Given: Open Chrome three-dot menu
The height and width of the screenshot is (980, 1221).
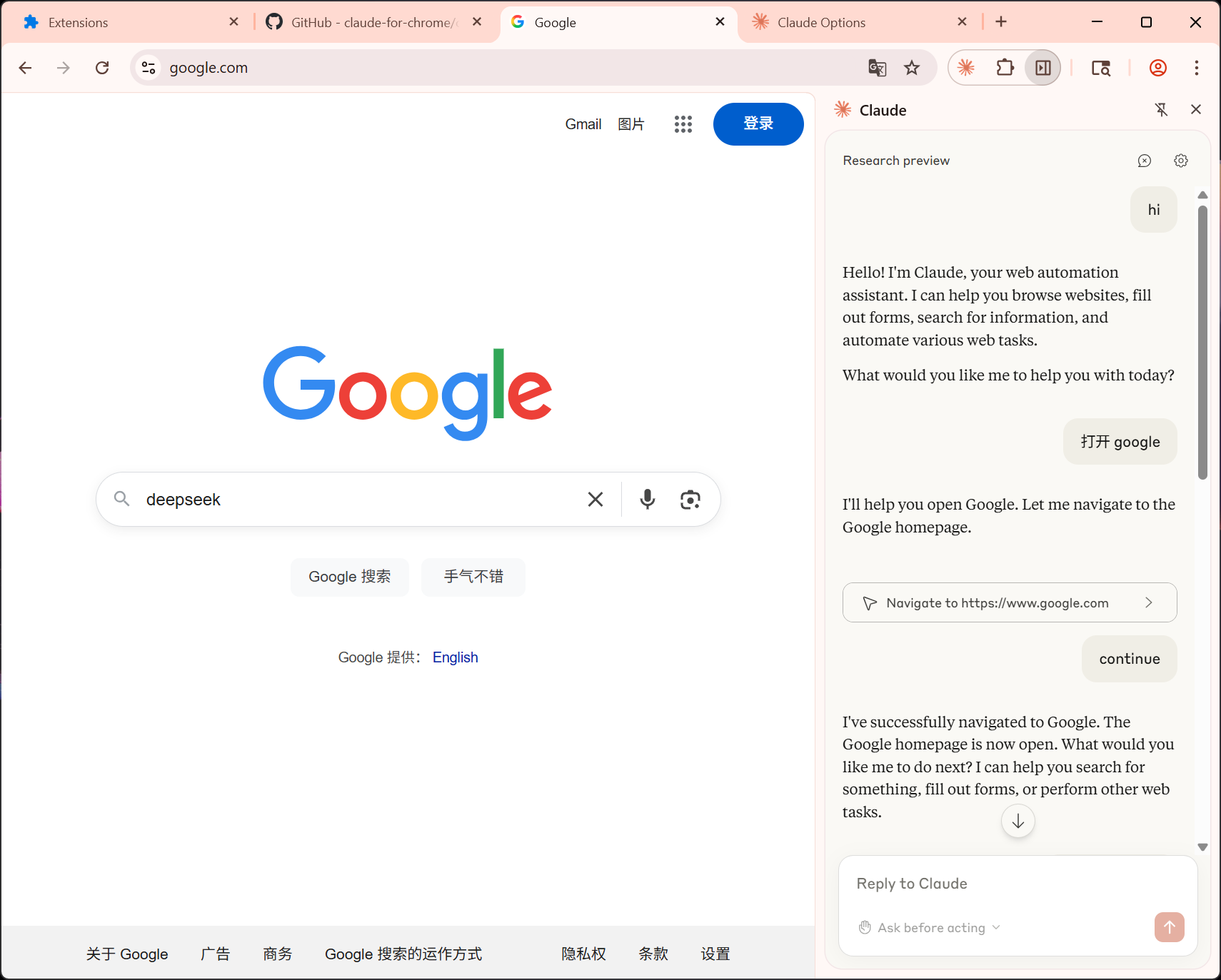Looking at the screenshot, I should coord(1197,68).
